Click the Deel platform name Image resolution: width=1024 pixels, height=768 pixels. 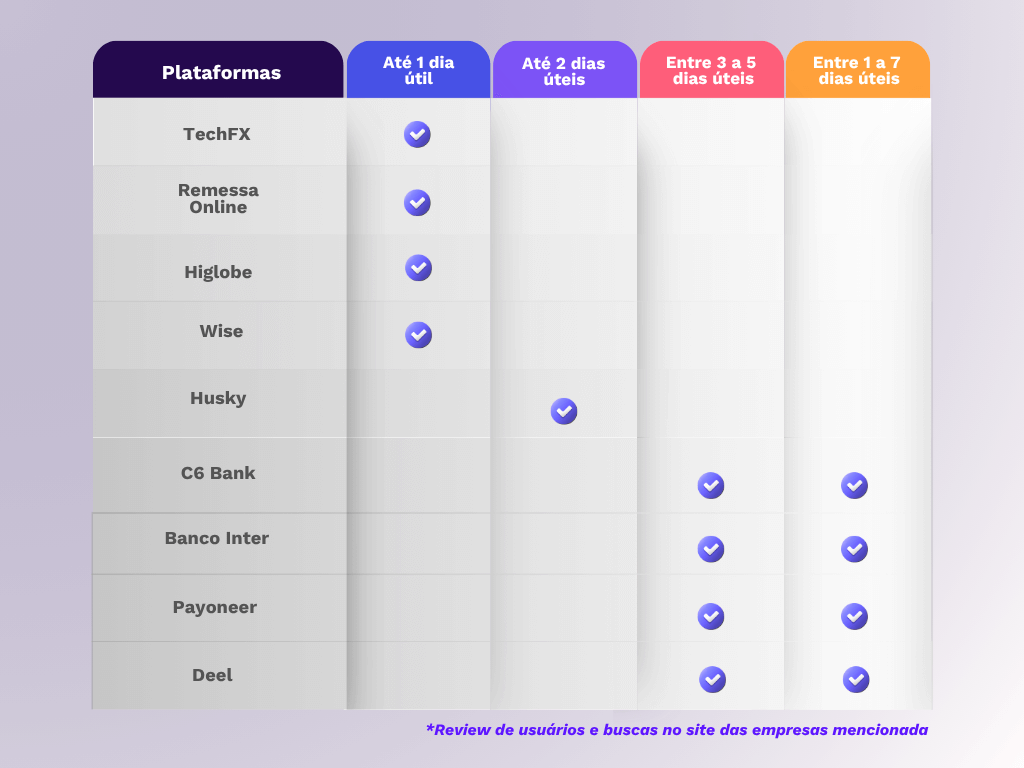(212, 675)
